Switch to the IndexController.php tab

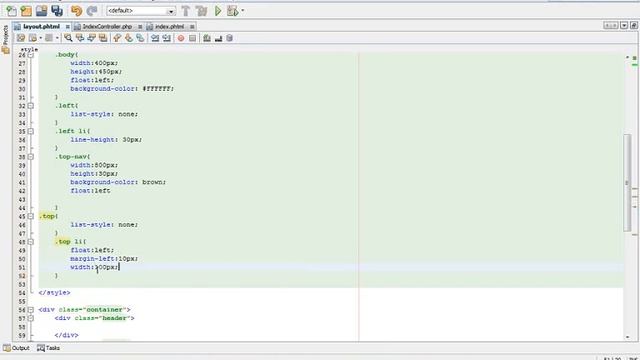[x=107, y=26]
